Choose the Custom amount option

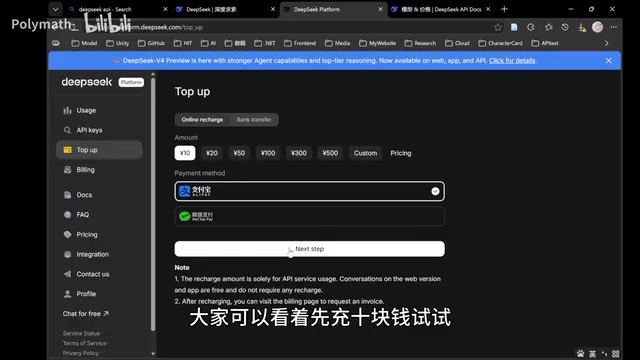[x=365, y=153]
